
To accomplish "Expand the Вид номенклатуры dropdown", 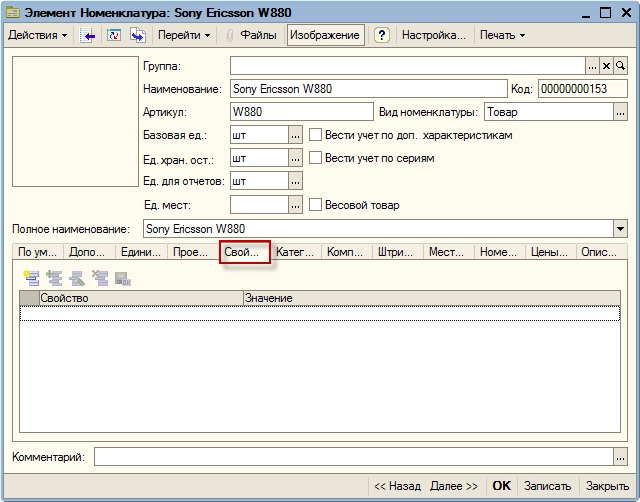I will (620, 112).
